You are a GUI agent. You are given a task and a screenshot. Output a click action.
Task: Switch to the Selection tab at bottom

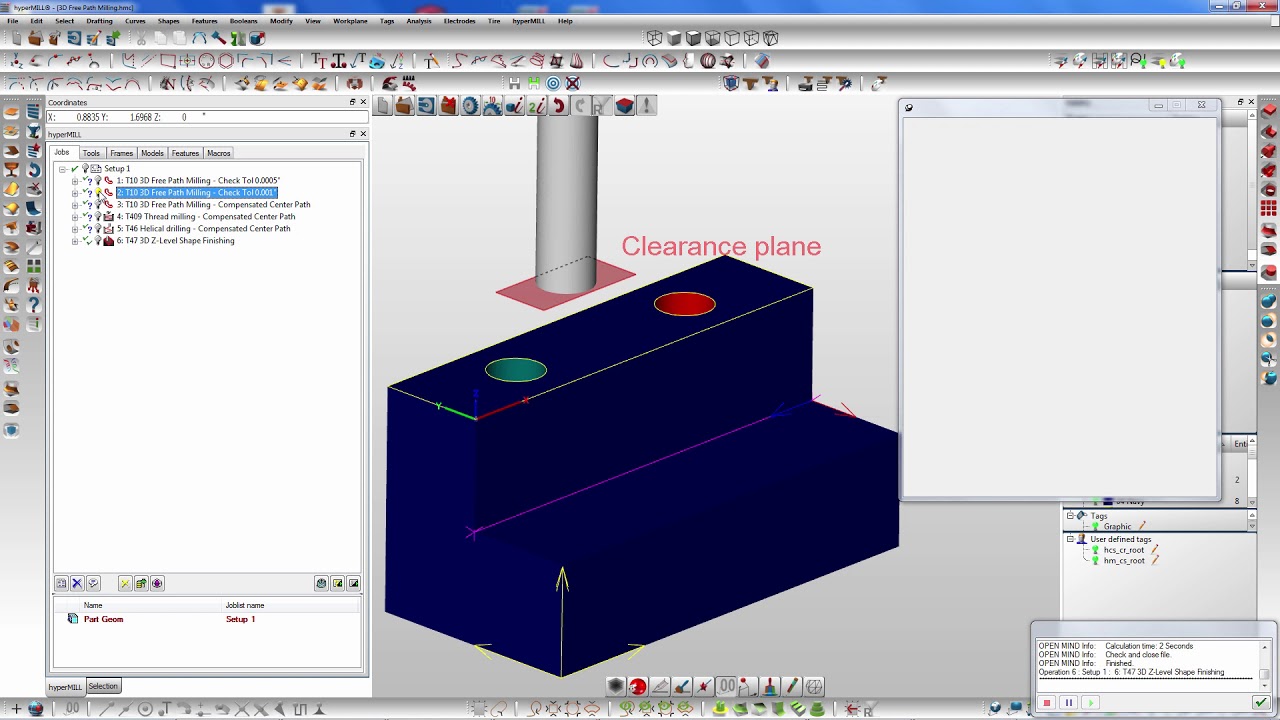coord(103,686)
